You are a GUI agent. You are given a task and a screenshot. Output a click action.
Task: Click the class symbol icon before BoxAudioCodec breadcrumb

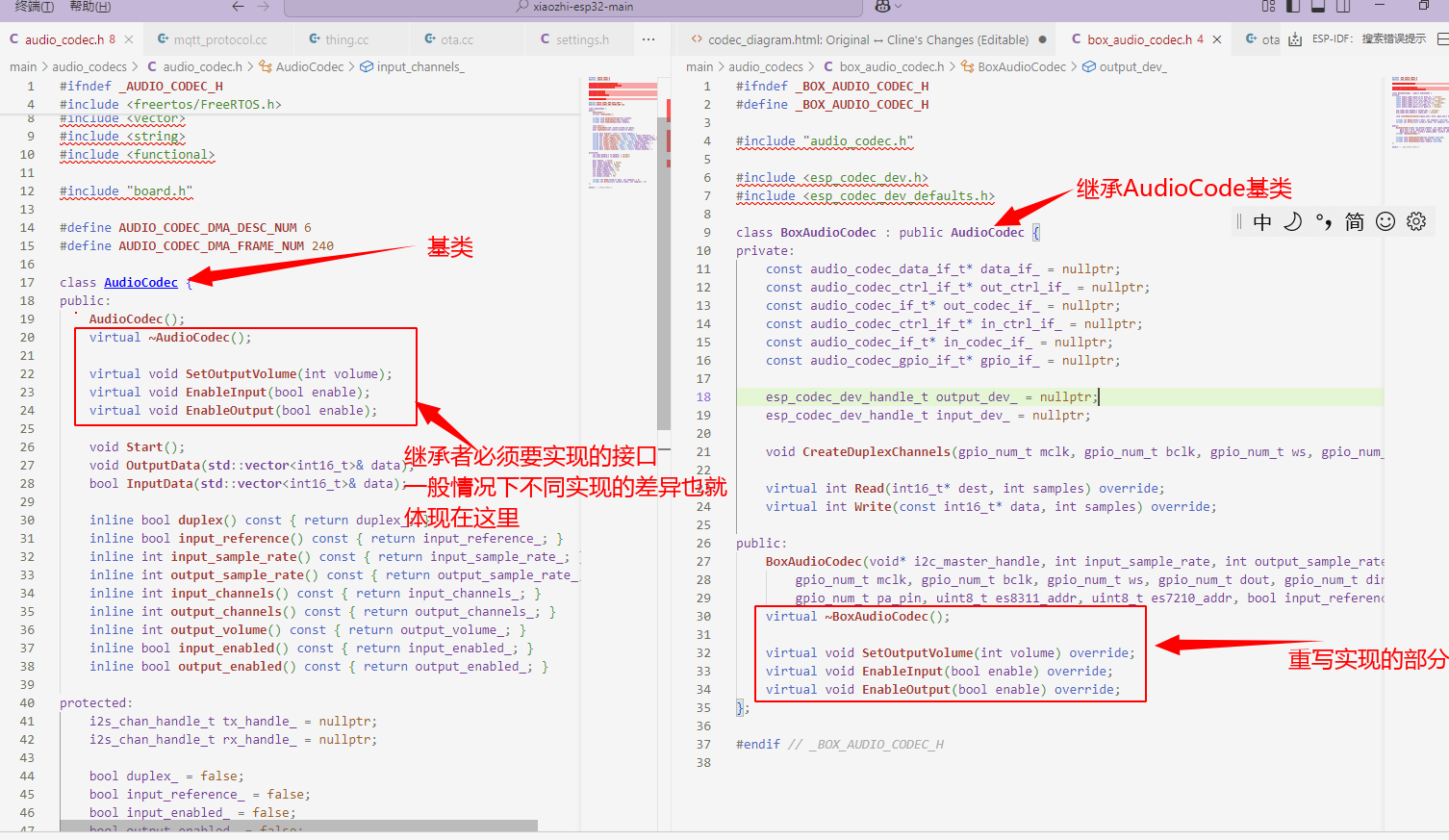coord(968,66)
